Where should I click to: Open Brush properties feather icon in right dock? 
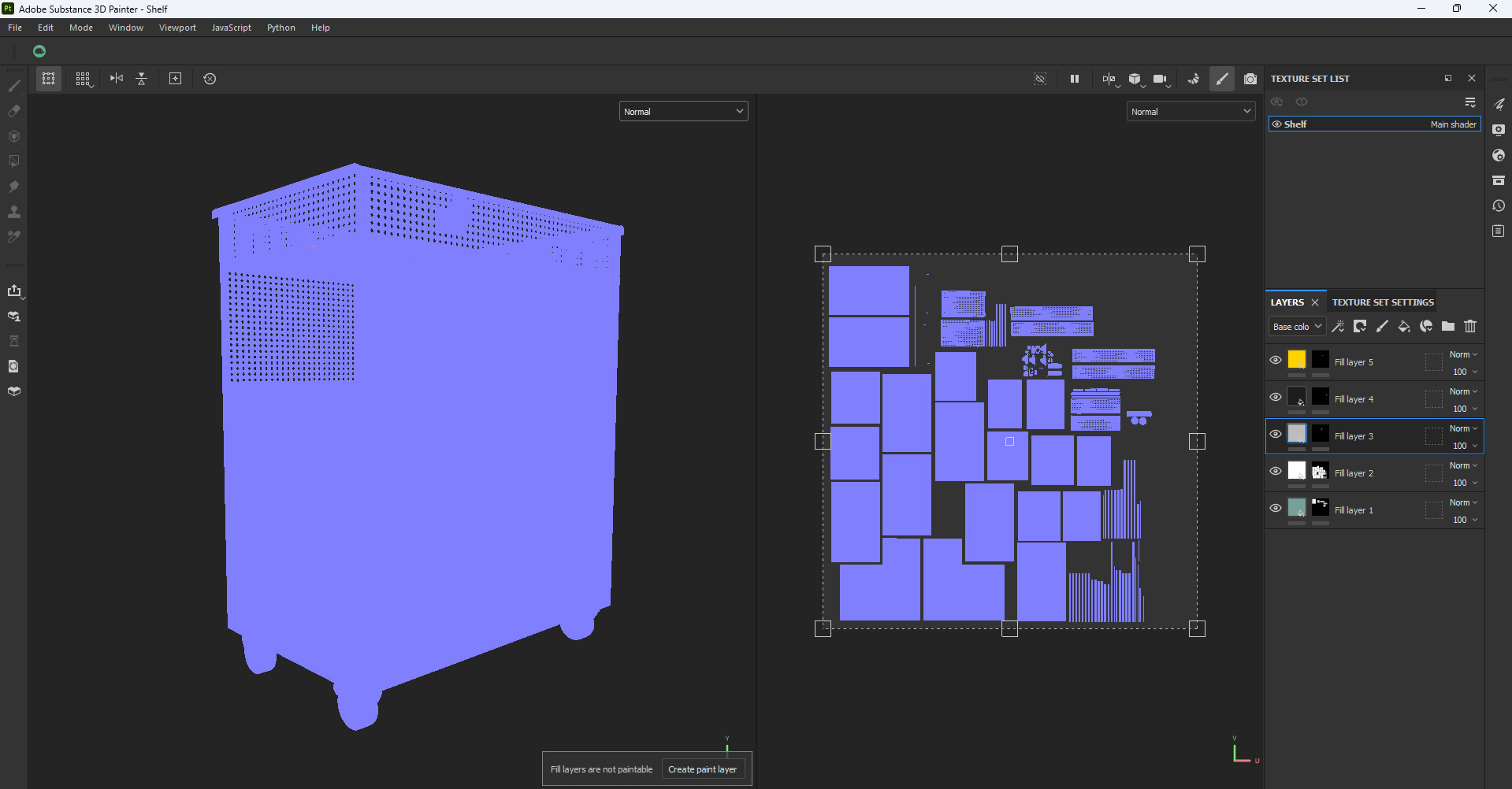point(1499,104)
